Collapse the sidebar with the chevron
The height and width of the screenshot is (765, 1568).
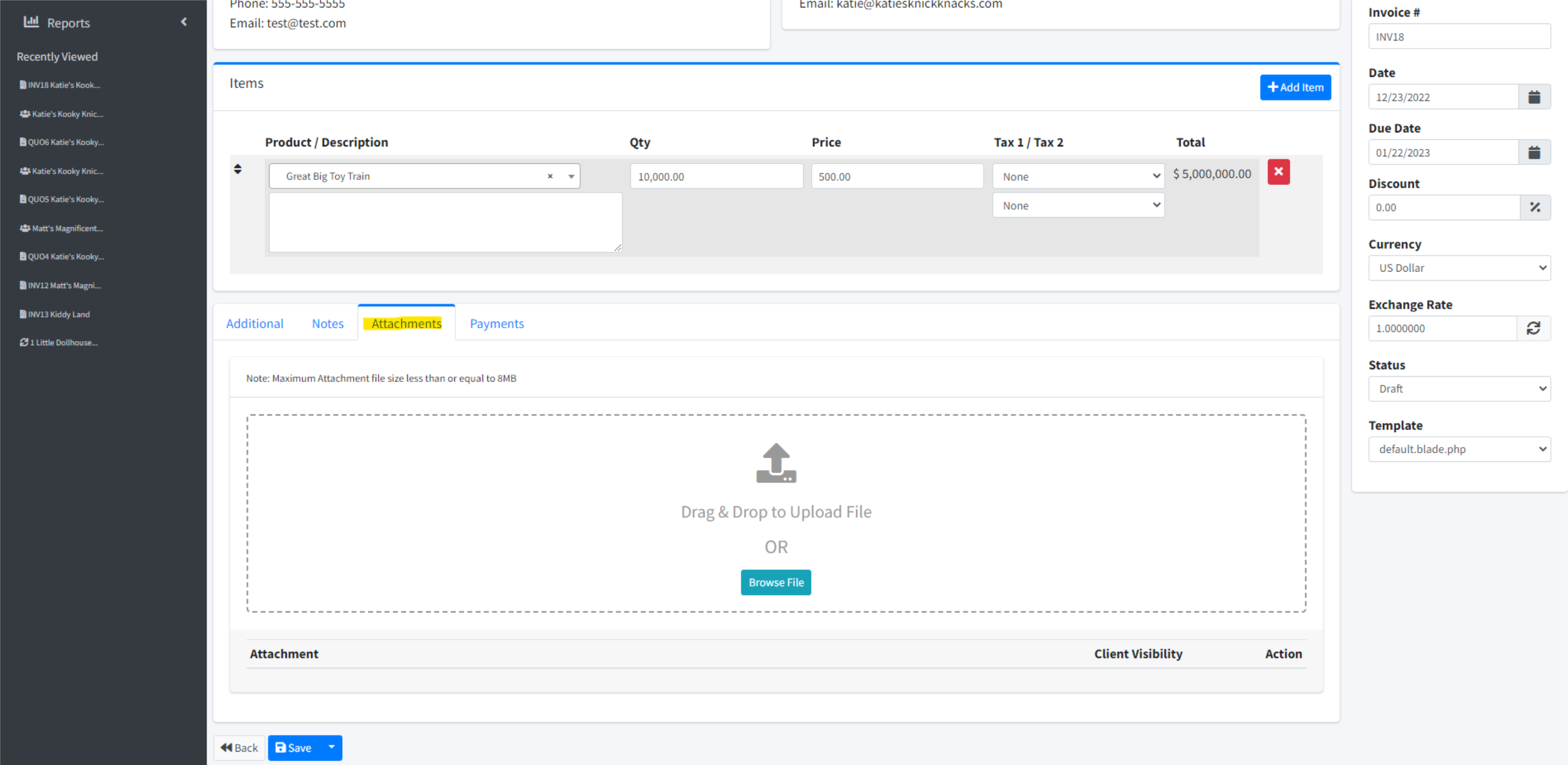tap(184, 22)
